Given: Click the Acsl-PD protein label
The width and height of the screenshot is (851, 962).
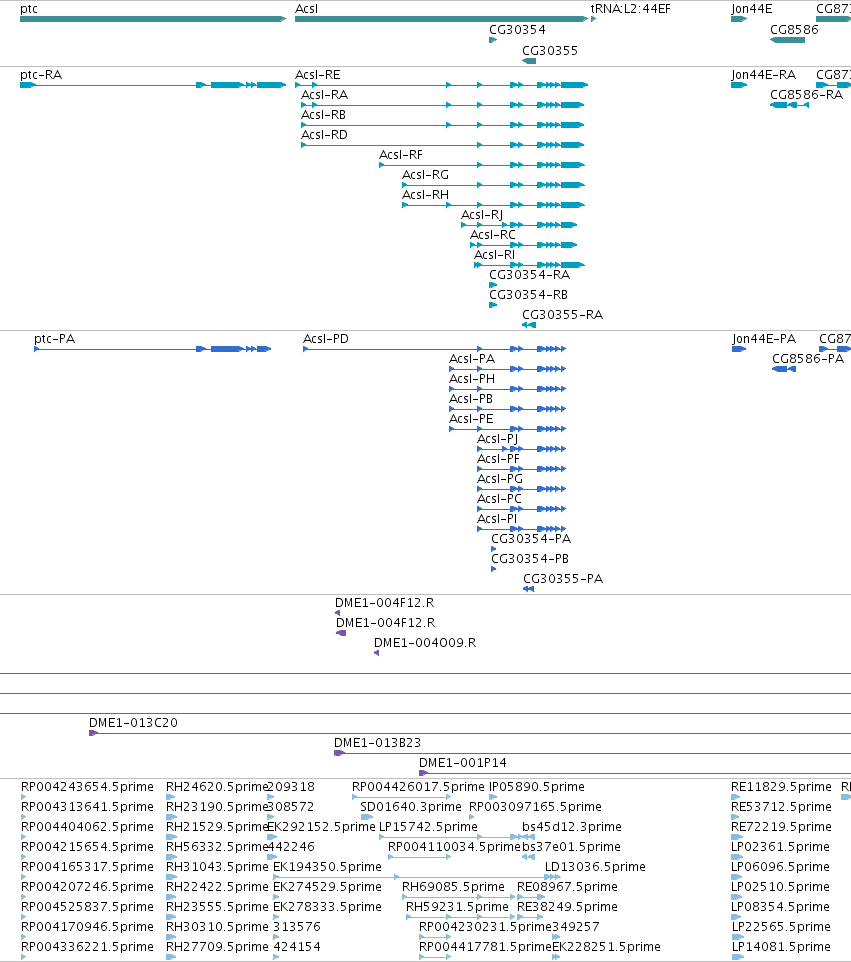Looking at the screenshot, I should click(x=326, y=339).
